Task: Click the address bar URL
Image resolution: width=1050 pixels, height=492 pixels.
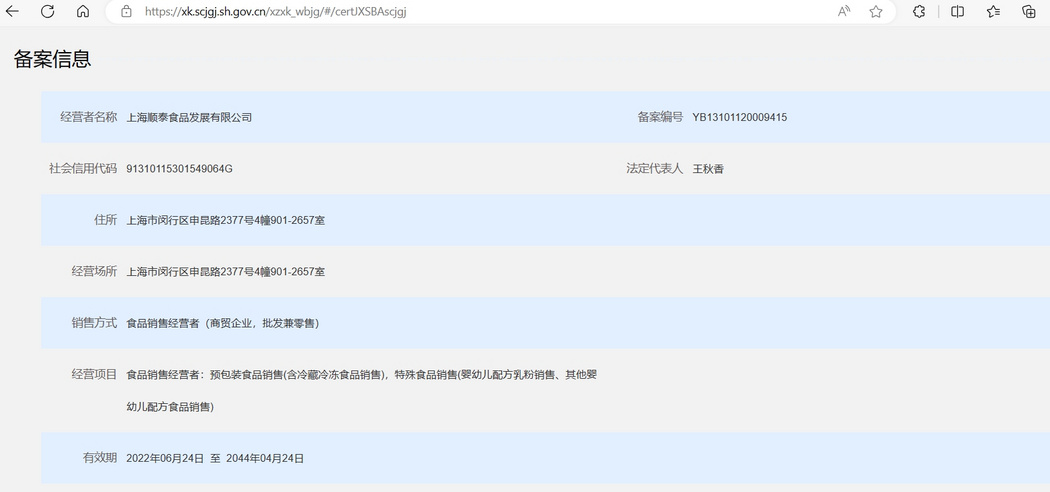Action: [275, 11]
